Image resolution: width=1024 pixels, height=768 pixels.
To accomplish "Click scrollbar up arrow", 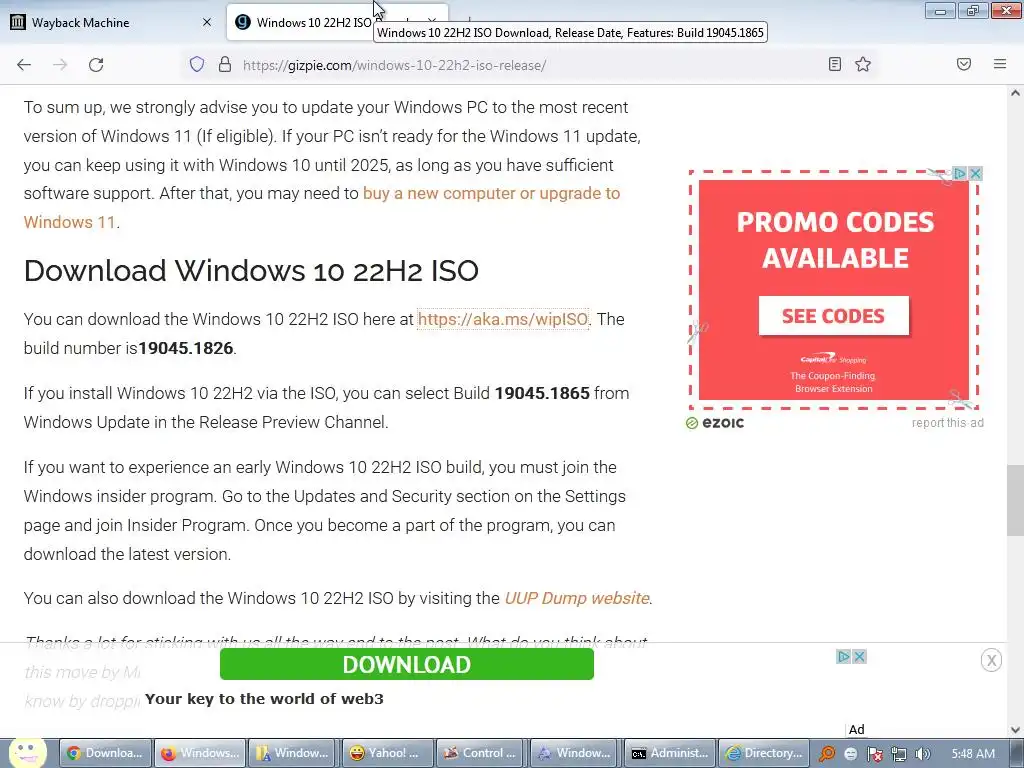I will pyautogui.click(x=1015, y=93).
